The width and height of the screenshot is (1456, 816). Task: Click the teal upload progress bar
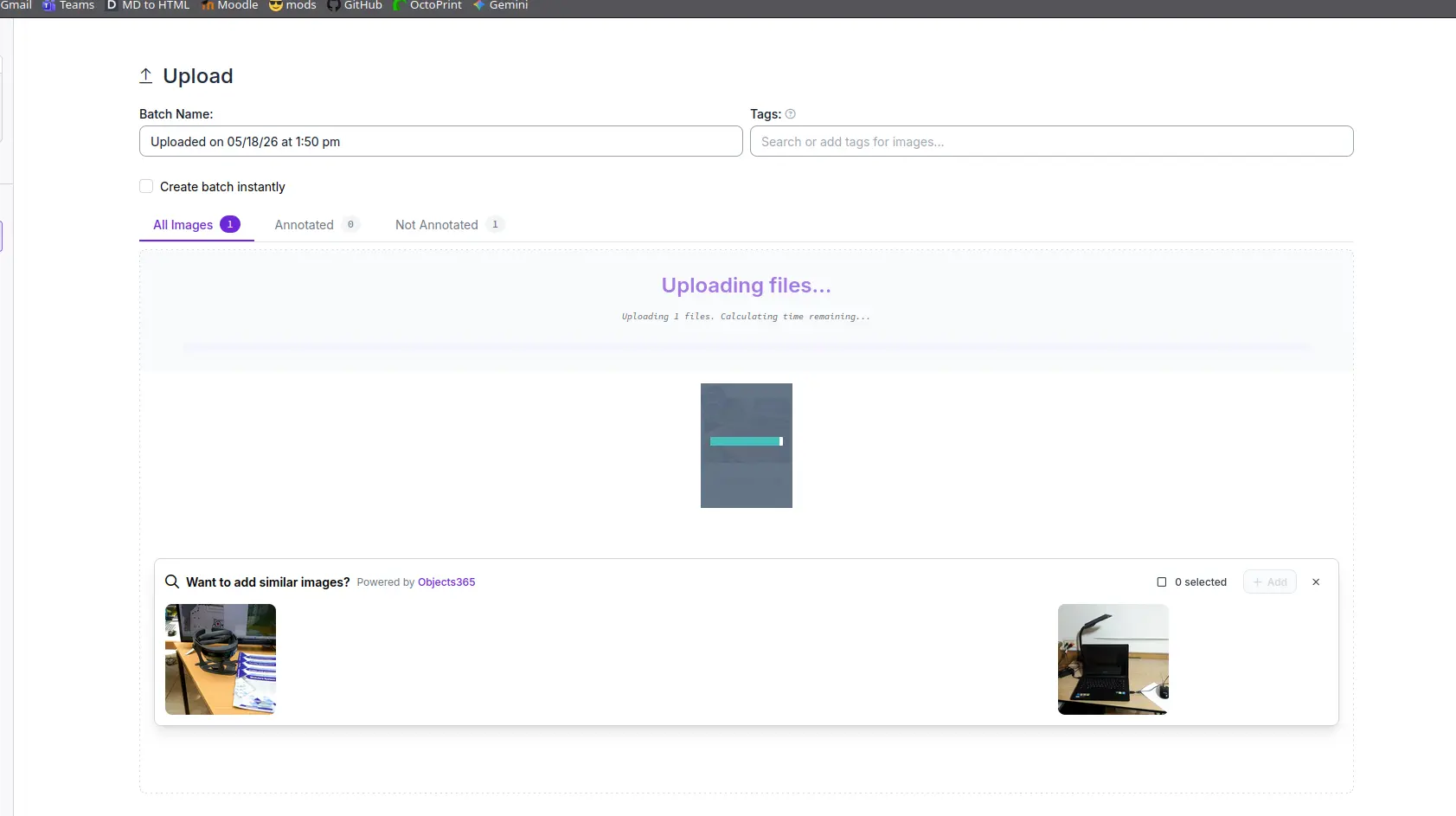[x=746, y=441]
